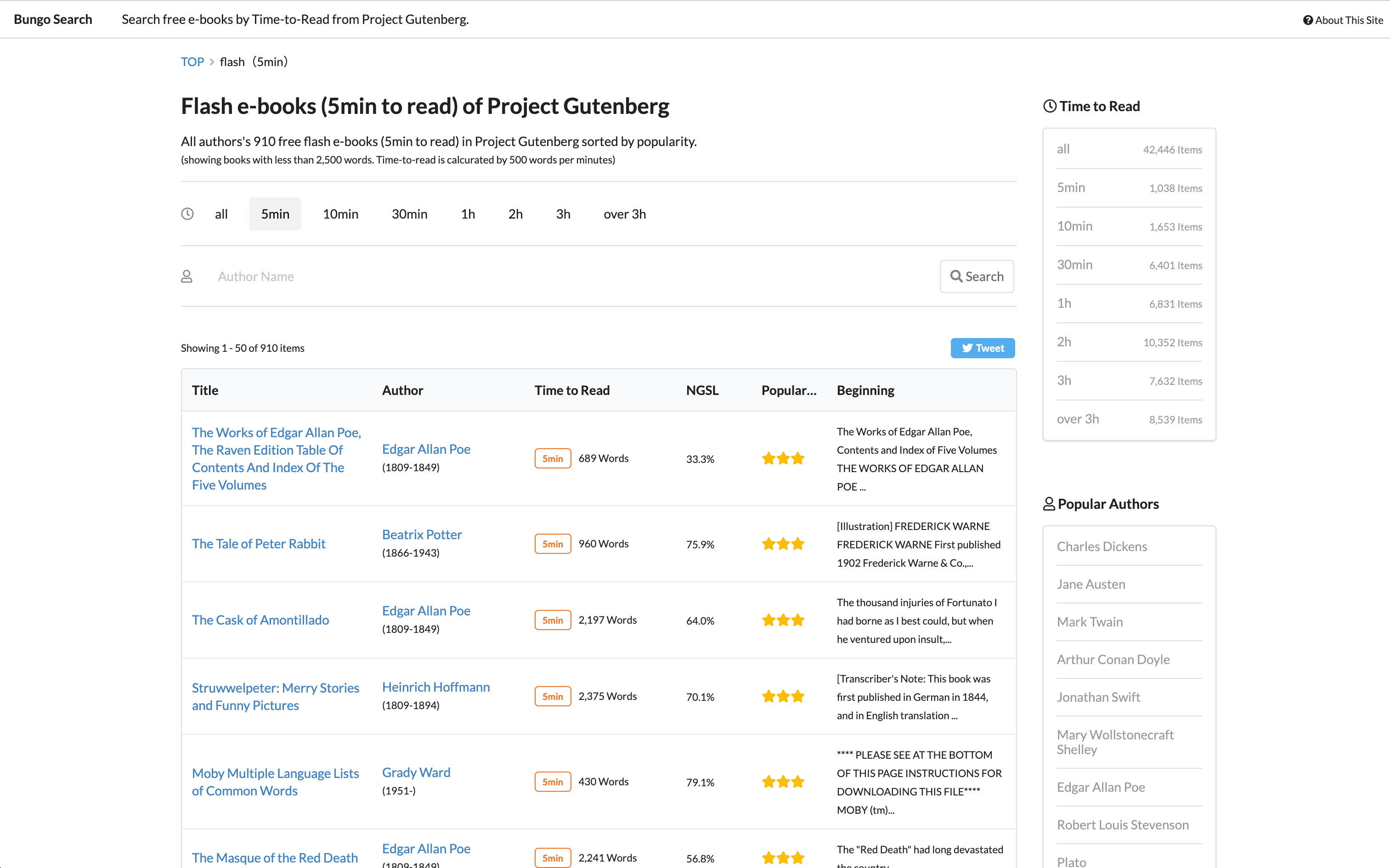Click the person icon beside Author Name
Image resolution: width=1390 pixels, height=868 pixels.
(186, 276)
